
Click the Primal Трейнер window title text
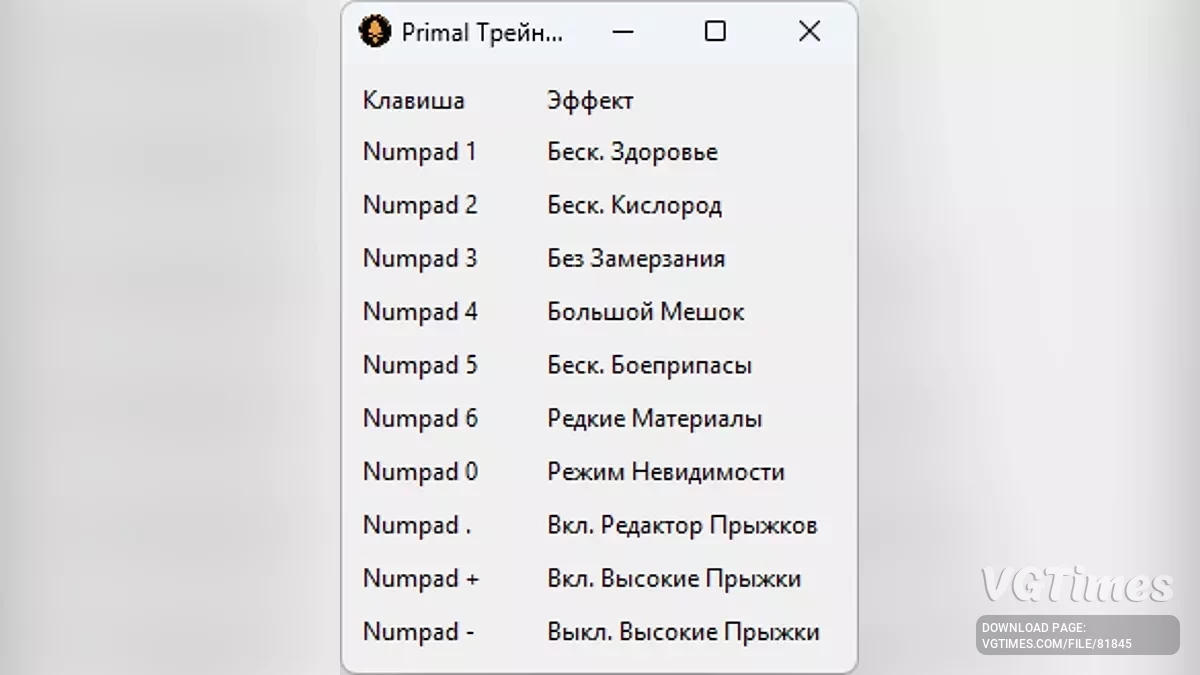point(482,32)
